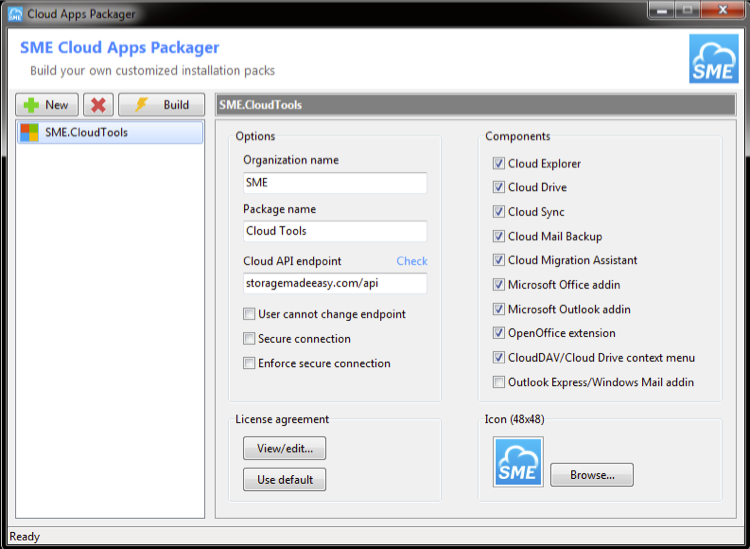750x549 pixels.
Task: Uncheck Microsoft Office addin
Action: (x=499, y=285)
